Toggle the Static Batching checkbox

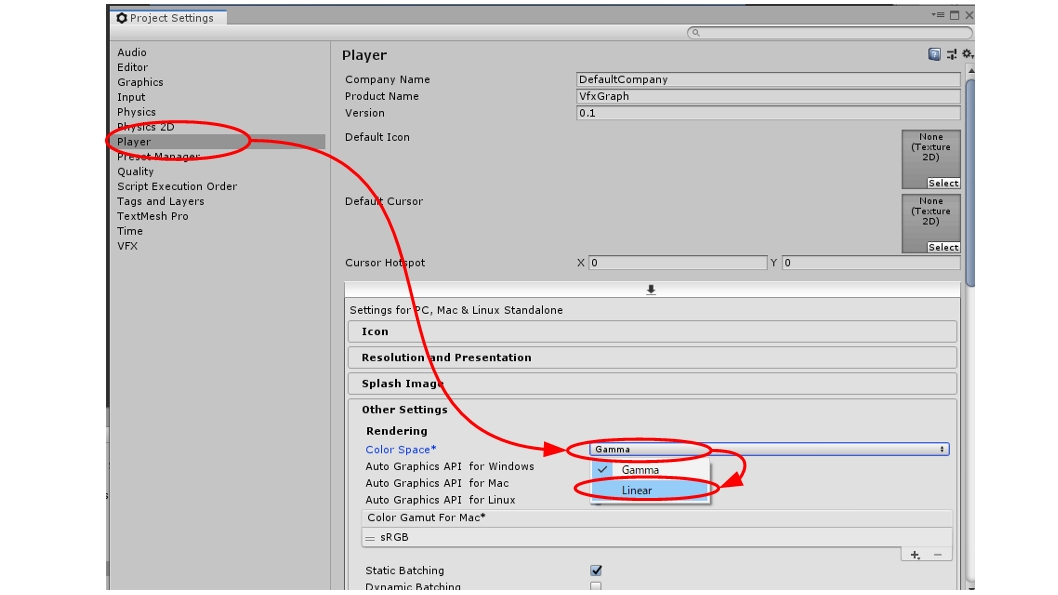596,571
